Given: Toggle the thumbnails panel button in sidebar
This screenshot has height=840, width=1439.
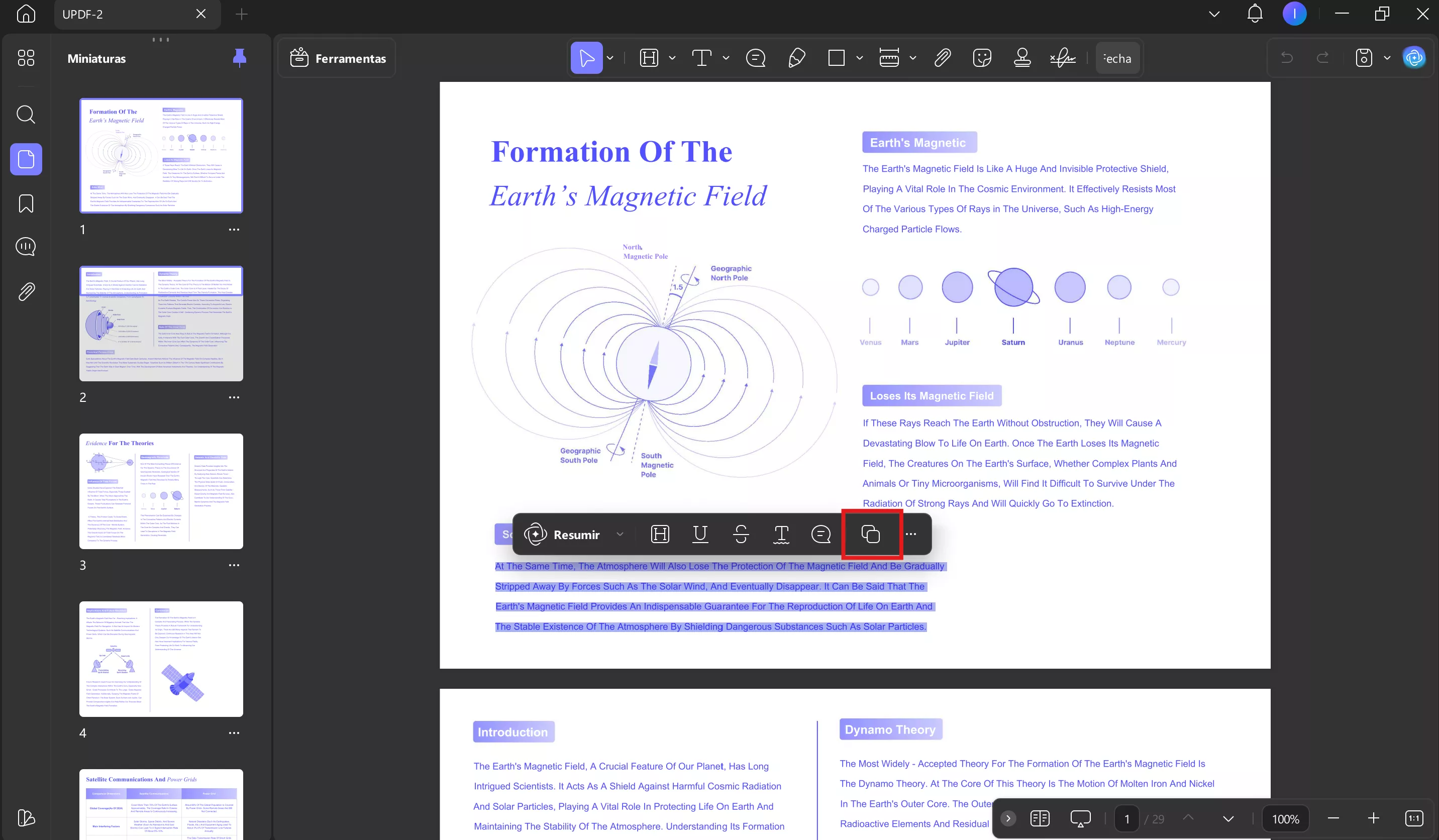Looking at the screenshot, I should 26,159.
